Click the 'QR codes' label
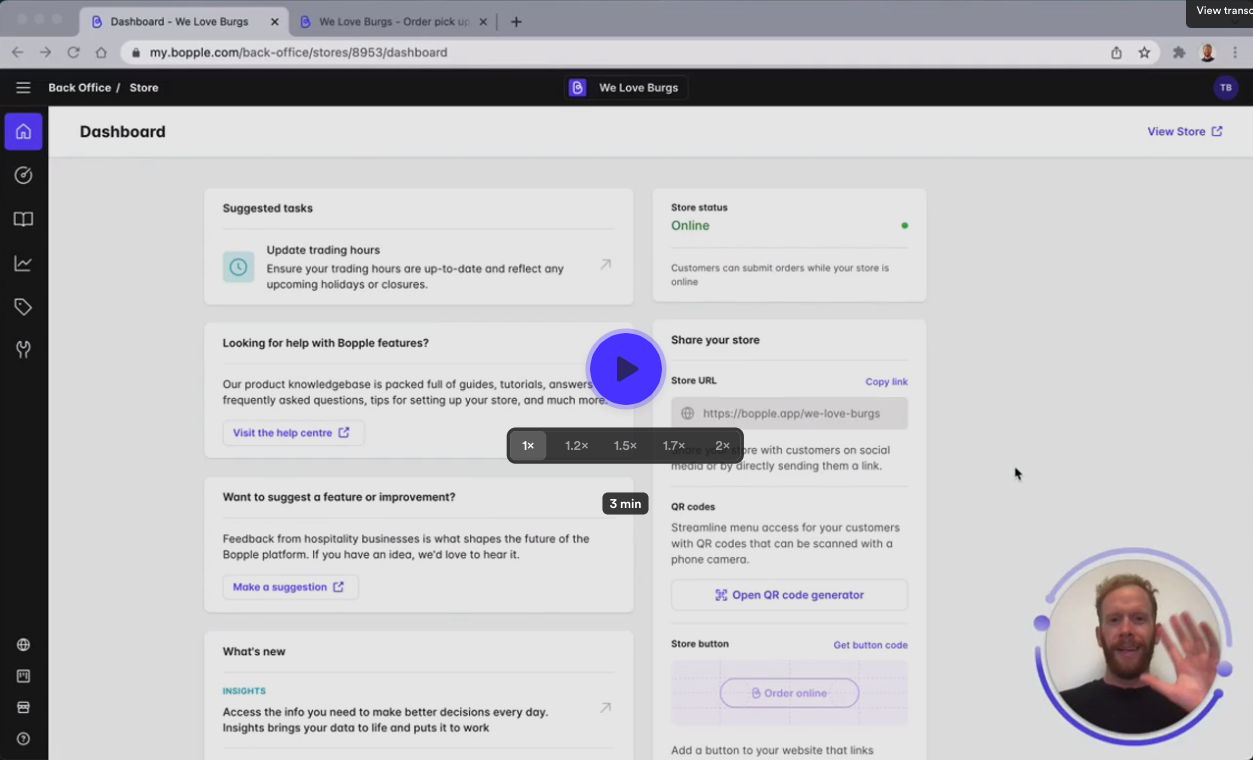The image size is (1253, 760). (693, 507)
